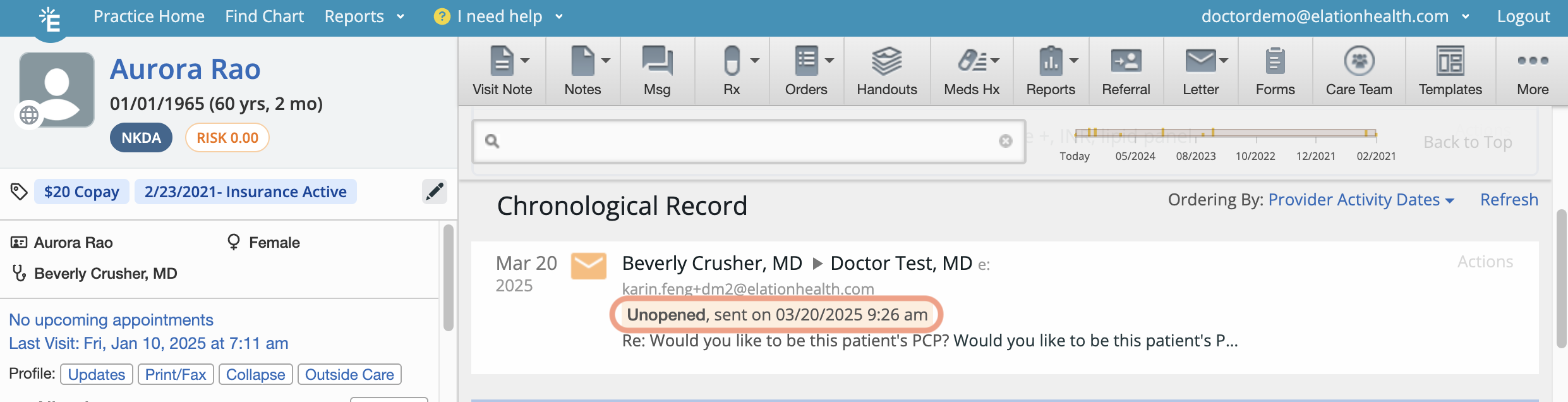1568x402 pixels.
Task: Click the Msg chat bubble icon
Action: pyautogui.click(x=657, y=61)
